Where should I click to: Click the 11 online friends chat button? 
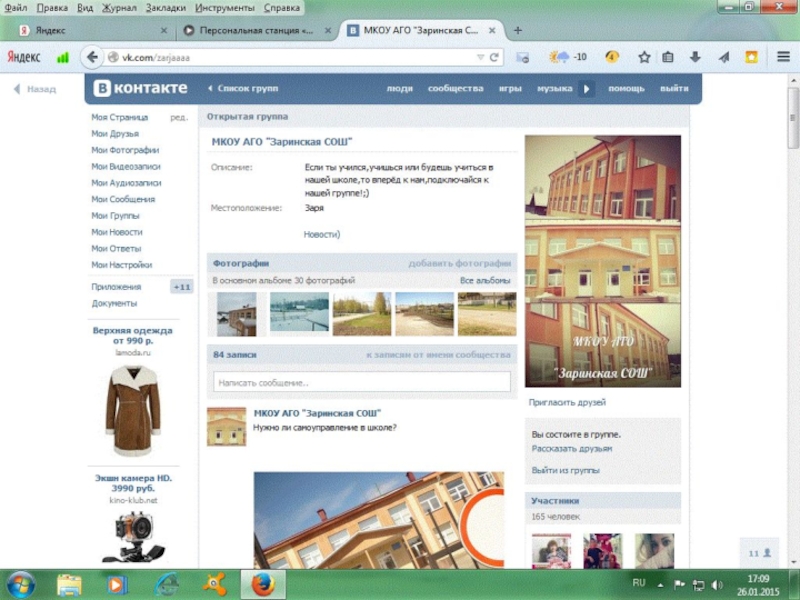pos(759,553)
